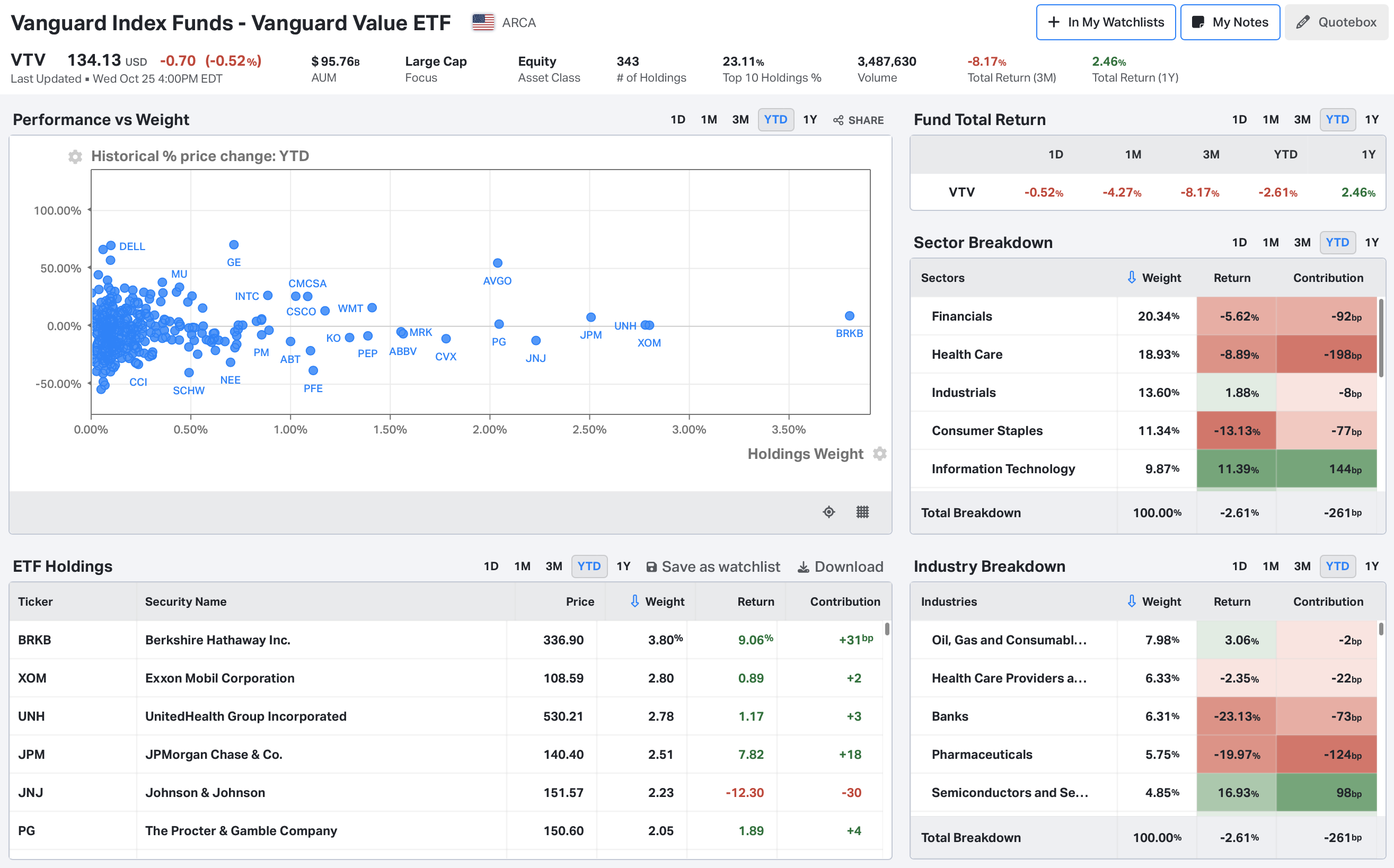The width and height of the screenshot is (1394, 868).
Task: Click the gear icon beside Historical % price change
Action: (x=75, y=156)
